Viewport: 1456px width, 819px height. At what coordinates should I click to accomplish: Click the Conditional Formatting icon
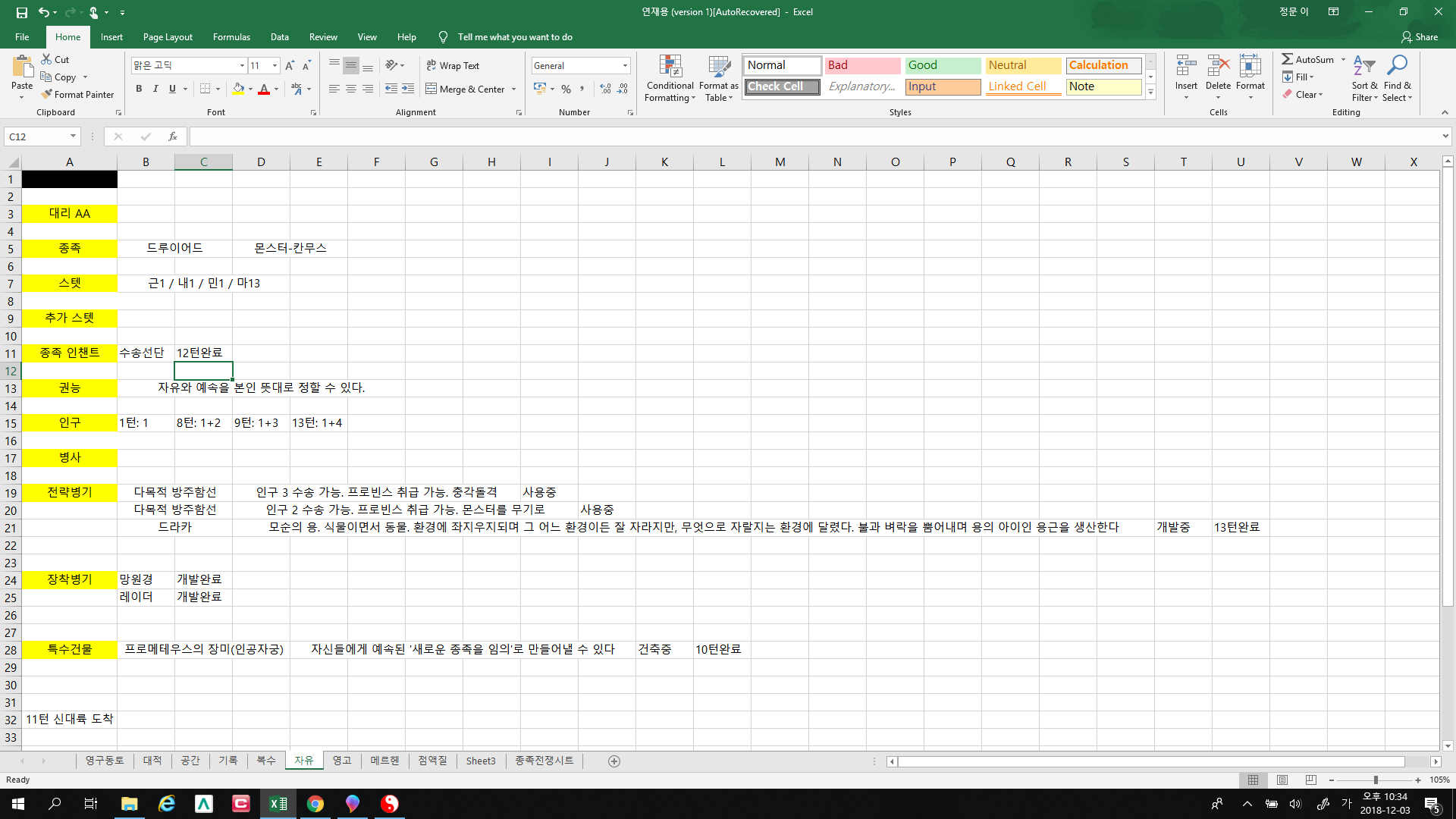tap(670, 67)
